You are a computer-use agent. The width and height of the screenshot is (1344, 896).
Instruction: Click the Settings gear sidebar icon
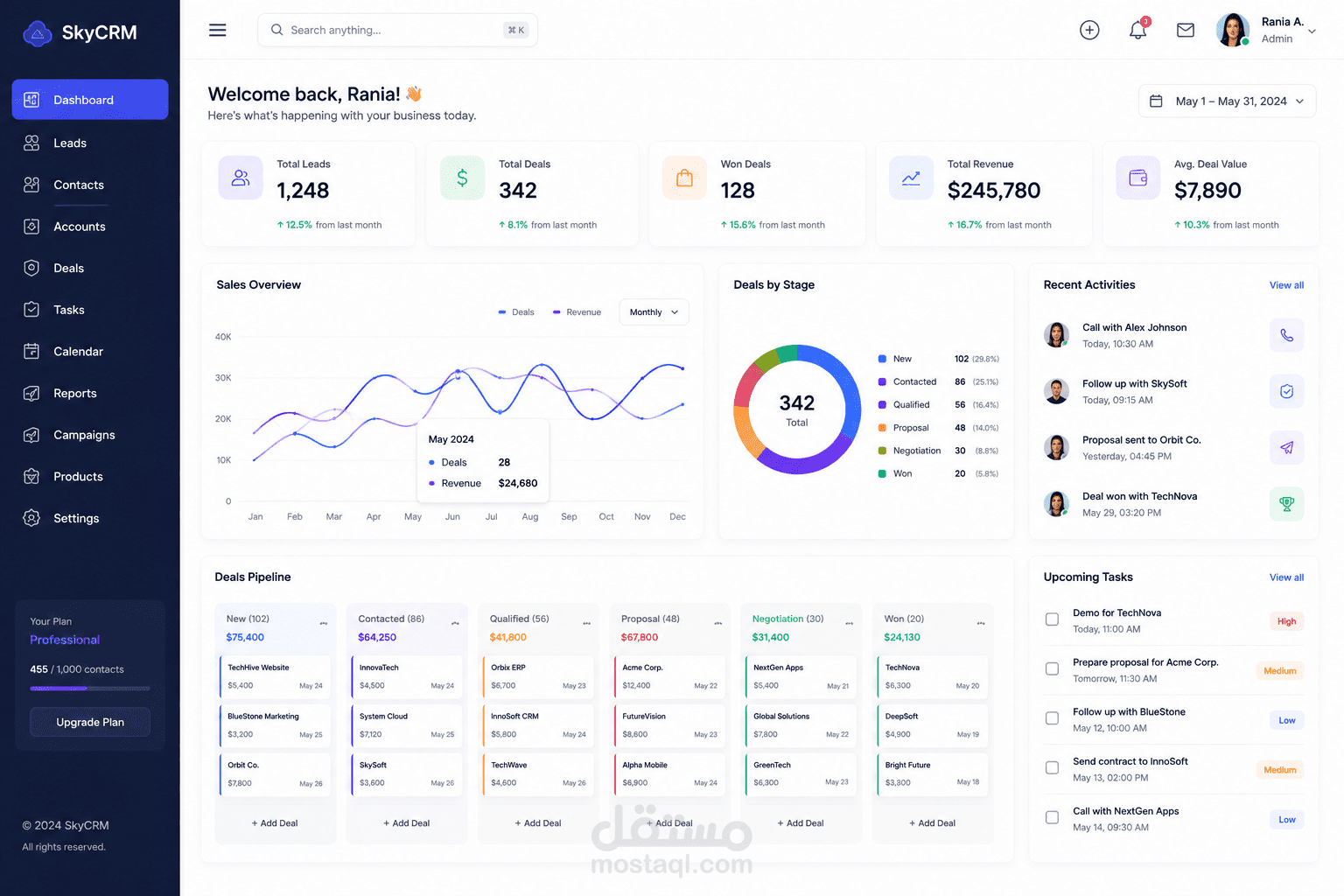[31, 518]
